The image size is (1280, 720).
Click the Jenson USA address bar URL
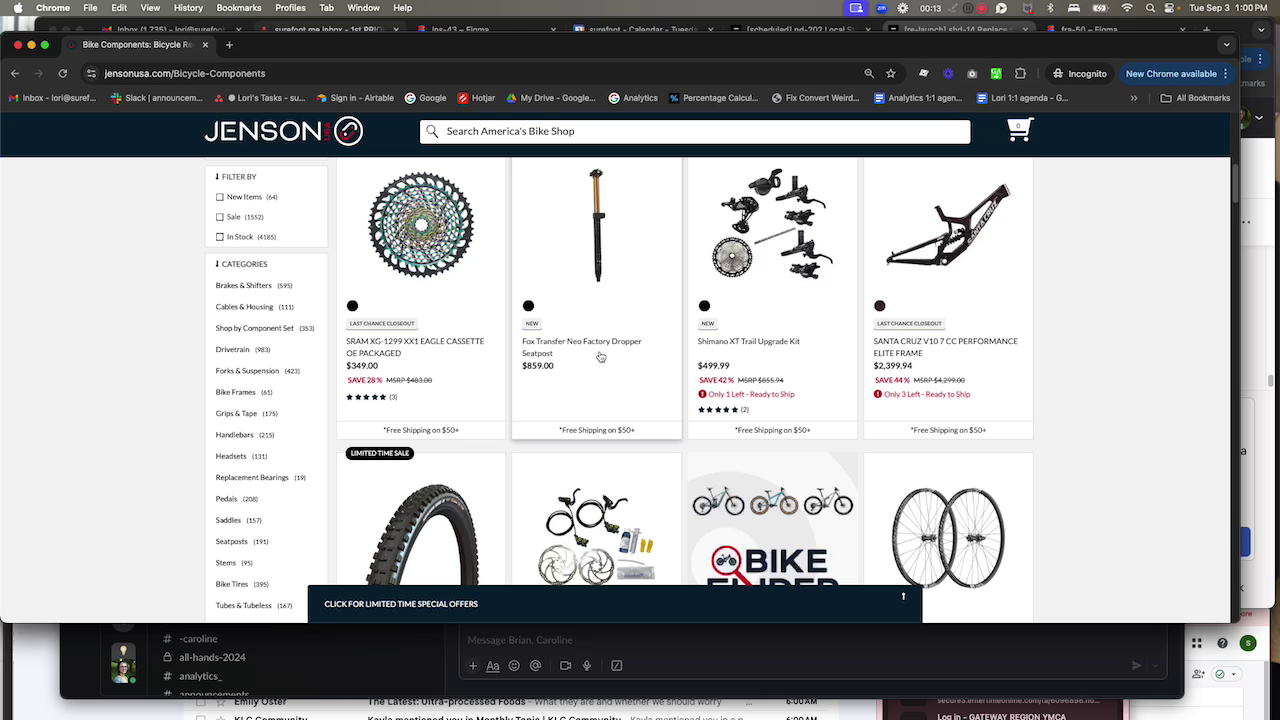pos(185,73)
